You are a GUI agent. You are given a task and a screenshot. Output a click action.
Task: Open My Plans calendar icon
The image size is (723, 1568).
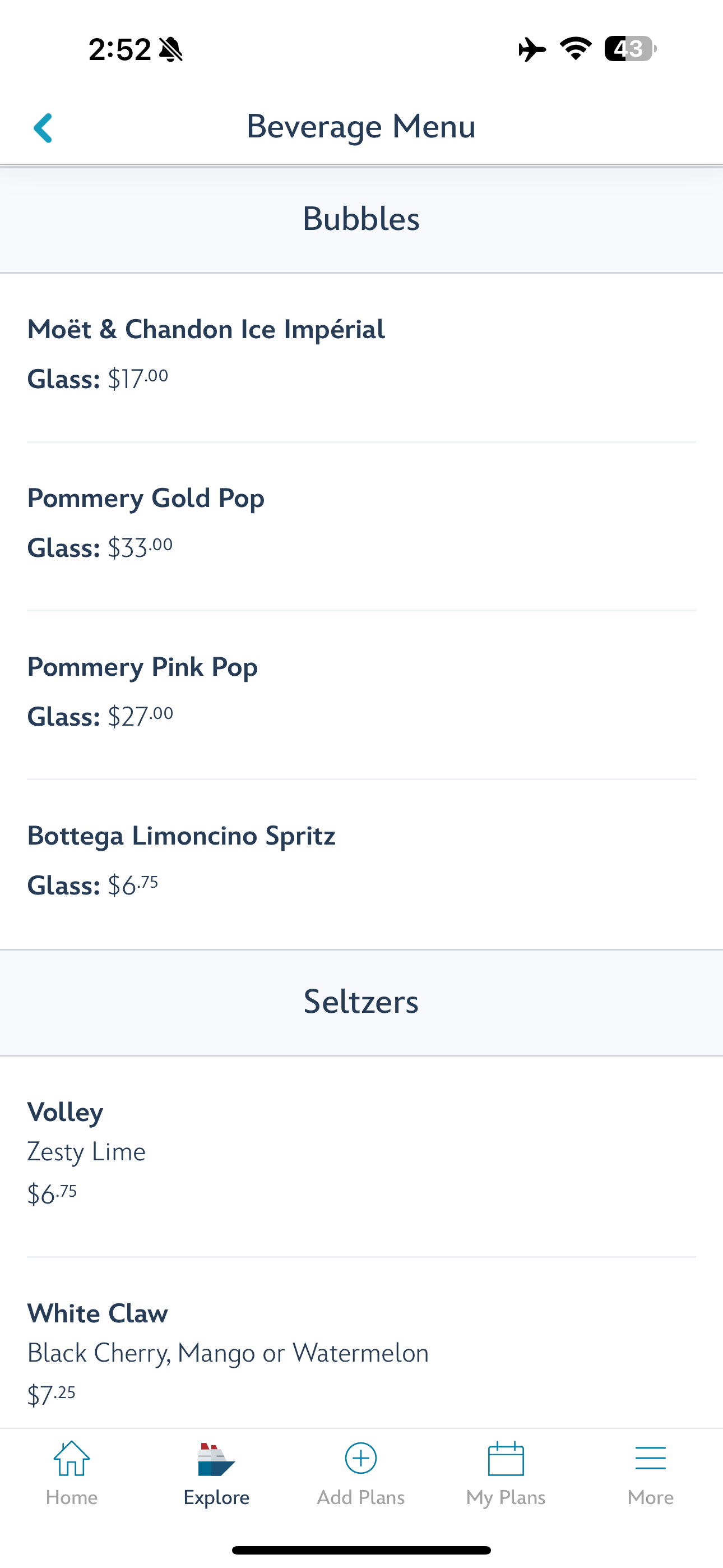(x=506, y=1459)
